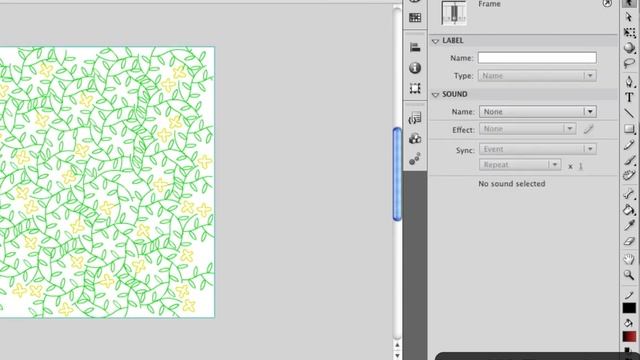This screenshot has height=360, width=640.
Task: Select the Eraser tool
Action: pos(629,241)
